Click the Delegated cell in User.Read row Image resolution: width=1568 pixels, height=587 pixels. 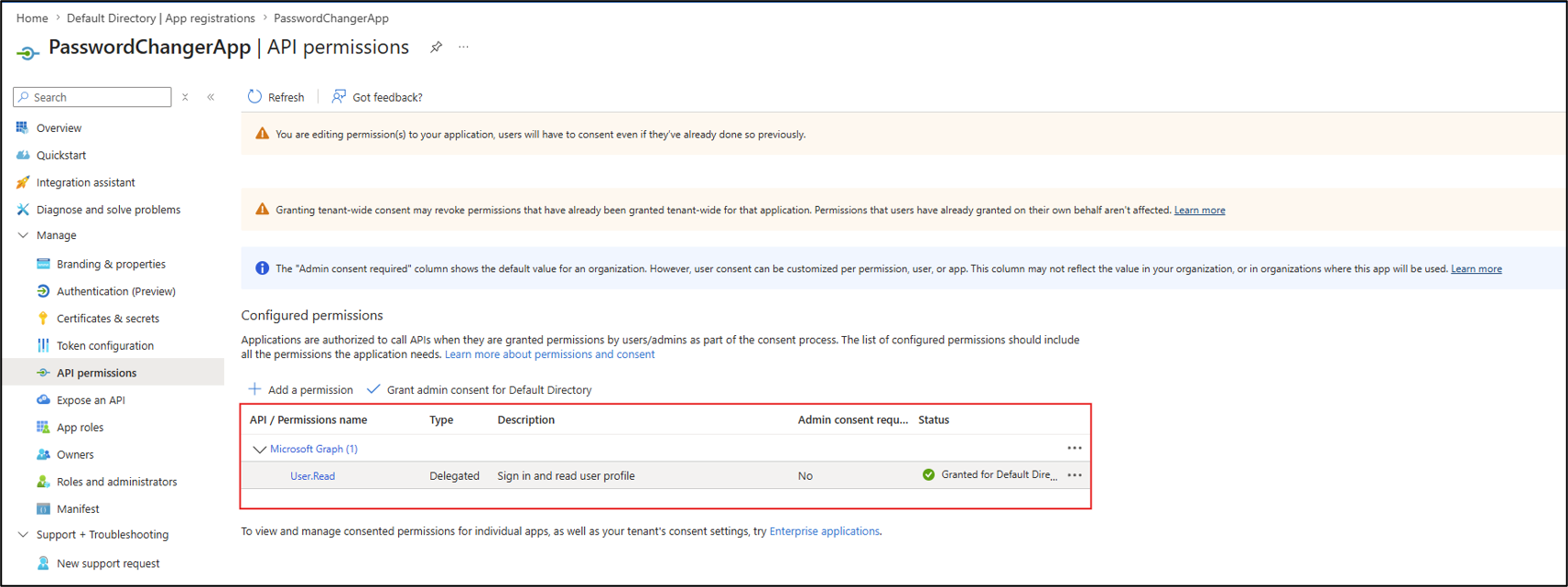454,476
